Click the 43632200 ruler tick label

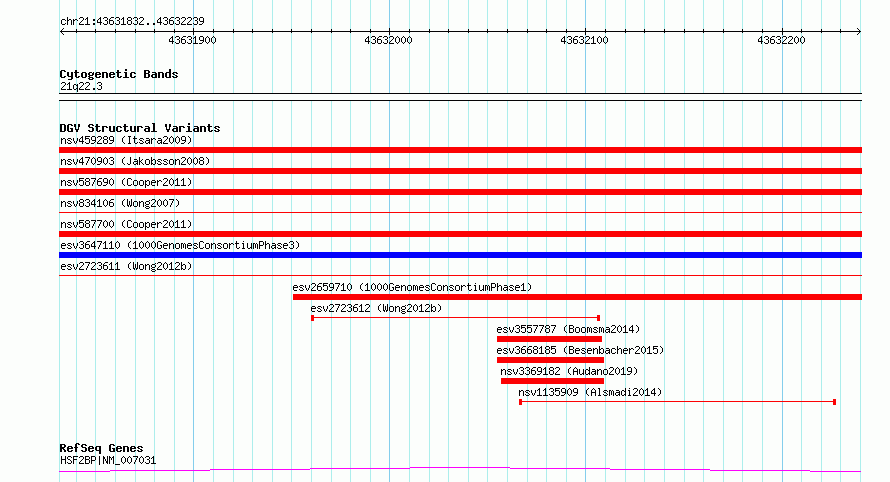tap(781, 40)
